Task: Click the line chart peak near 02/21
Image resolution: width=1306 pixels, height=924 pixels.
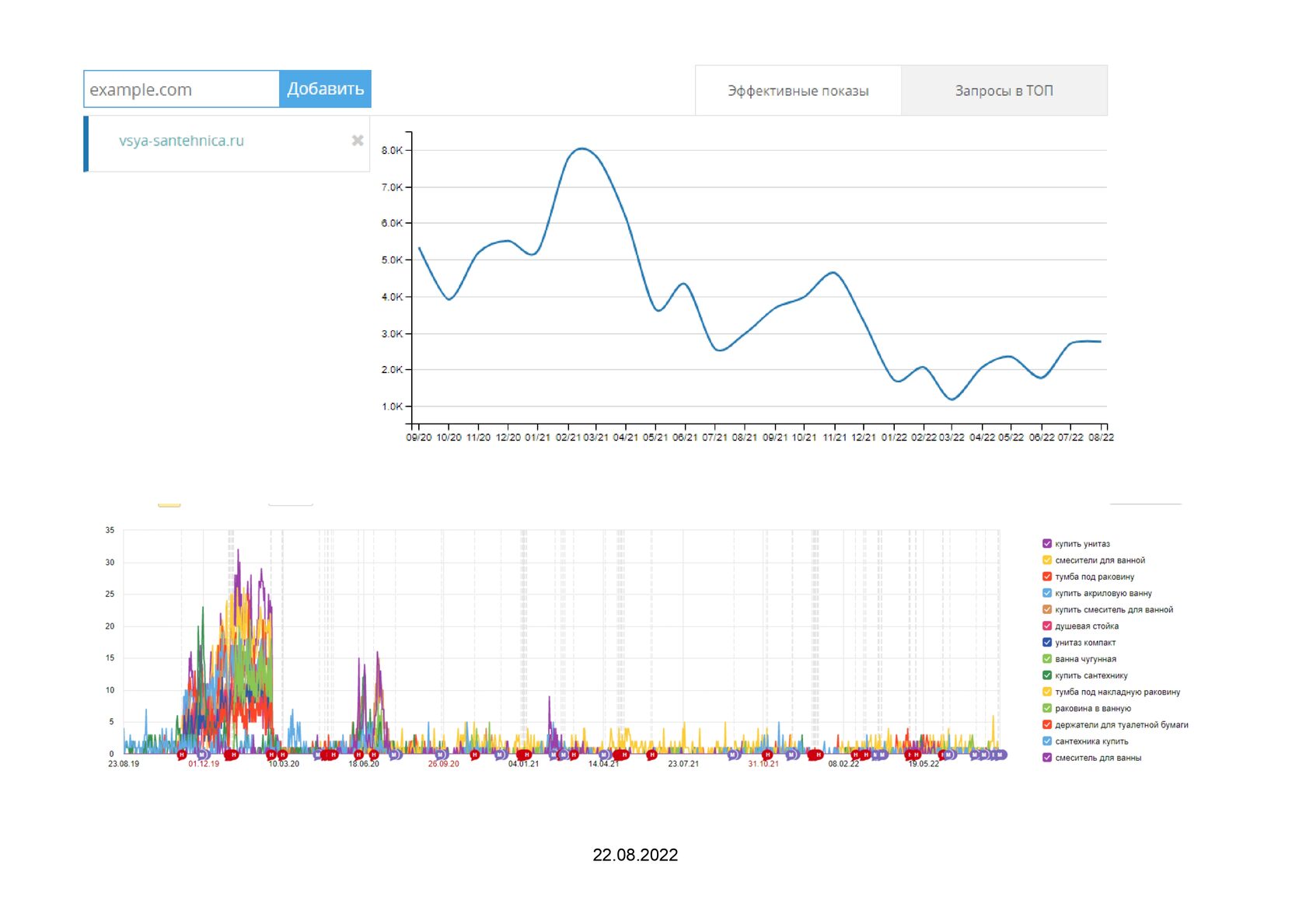Action: click(x=581, y=148)
